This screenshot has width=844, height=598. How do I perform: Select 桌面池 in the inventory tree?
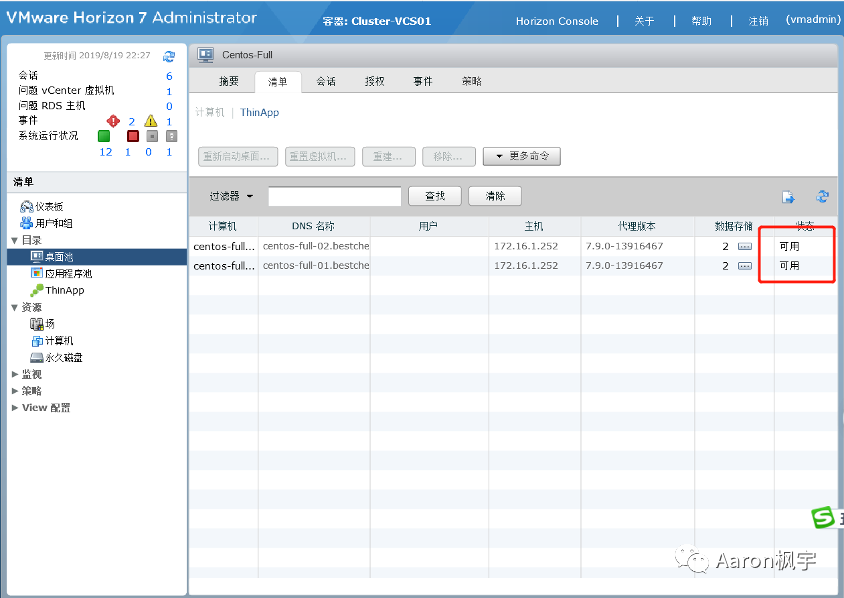coord(52,257)
